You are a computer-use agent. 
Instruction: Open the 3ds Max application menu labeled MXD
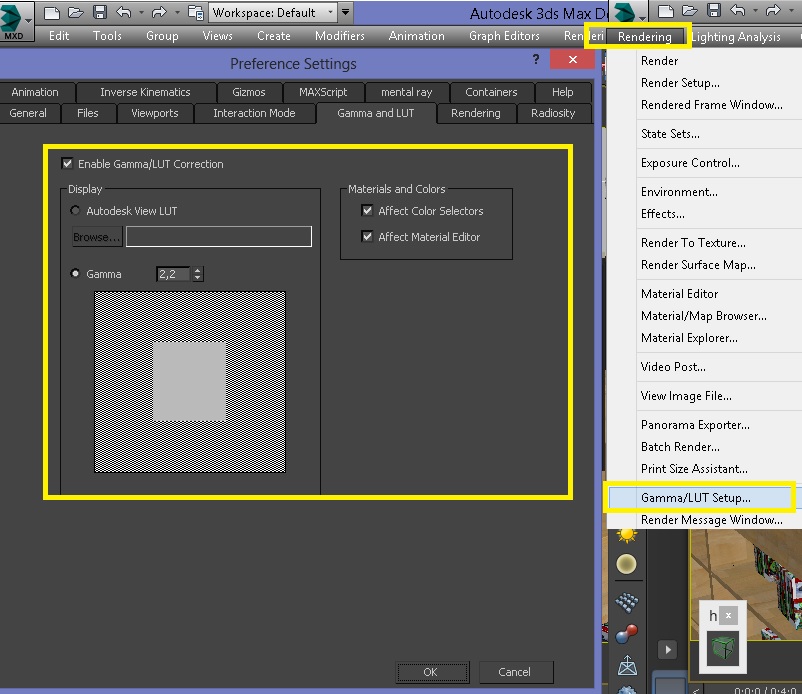click(x=16, y=21)
